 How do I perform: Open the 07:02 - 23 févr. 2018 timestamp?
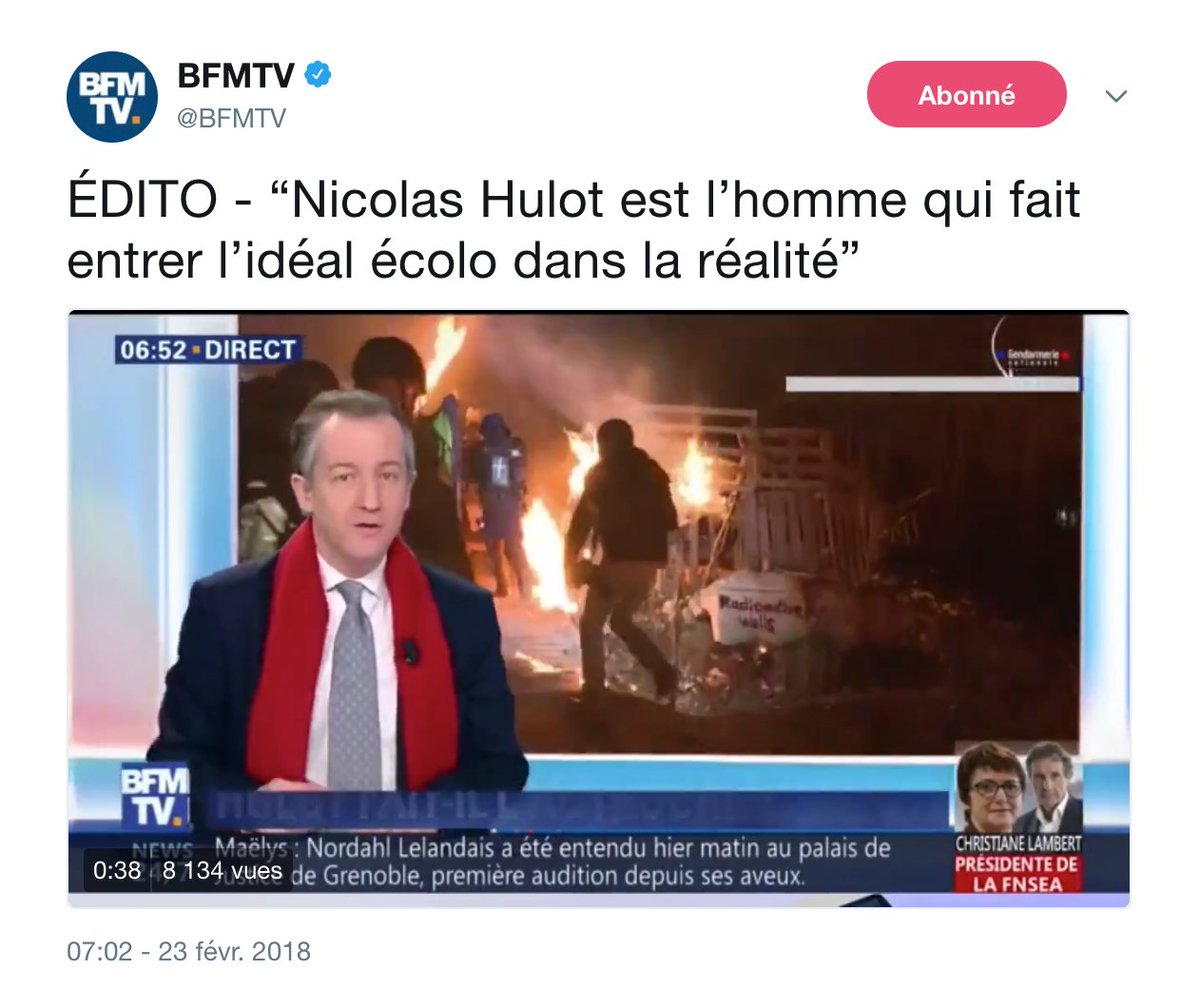tap(189, 950)
